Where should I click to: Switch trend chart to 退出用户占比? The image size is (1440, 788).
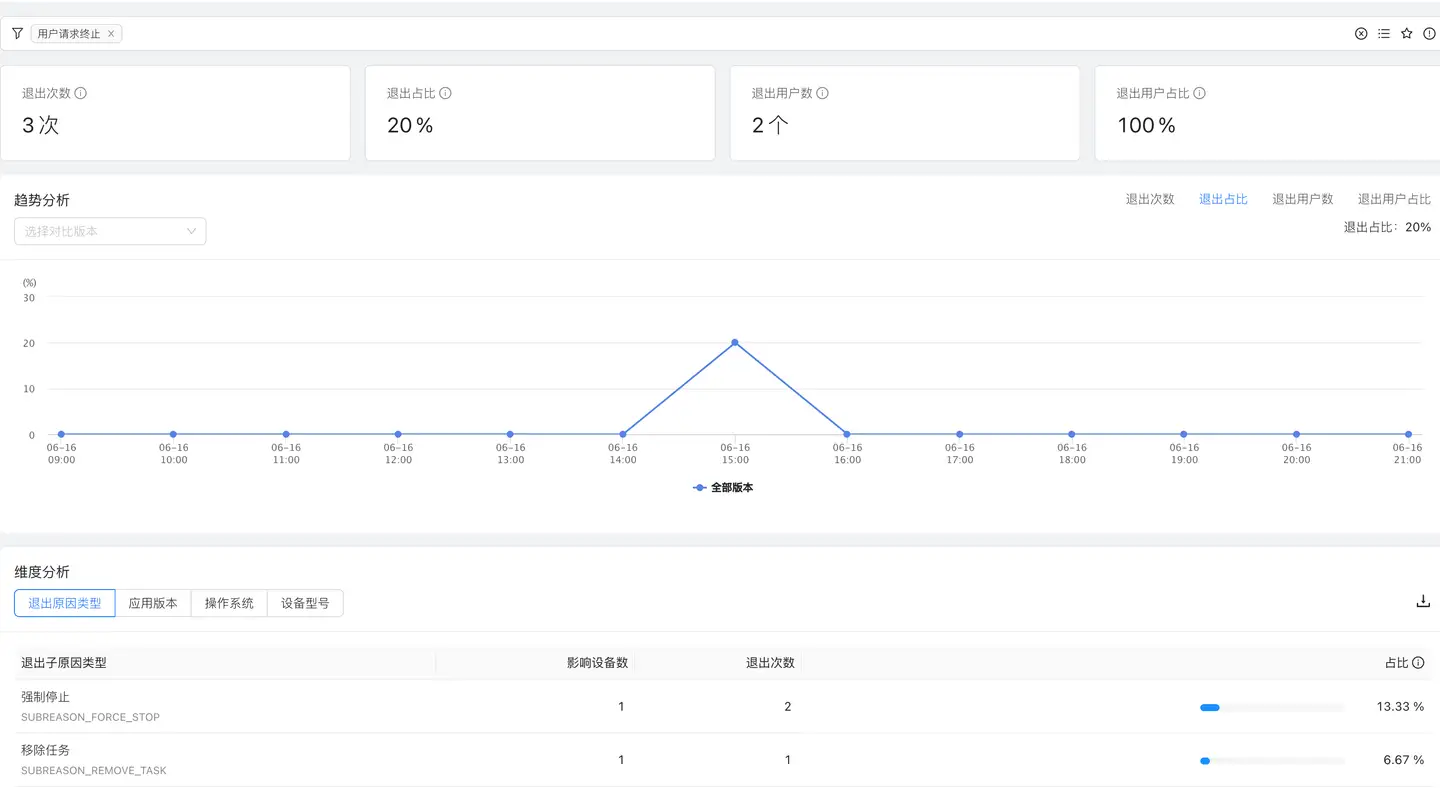tap(1394, 199)
